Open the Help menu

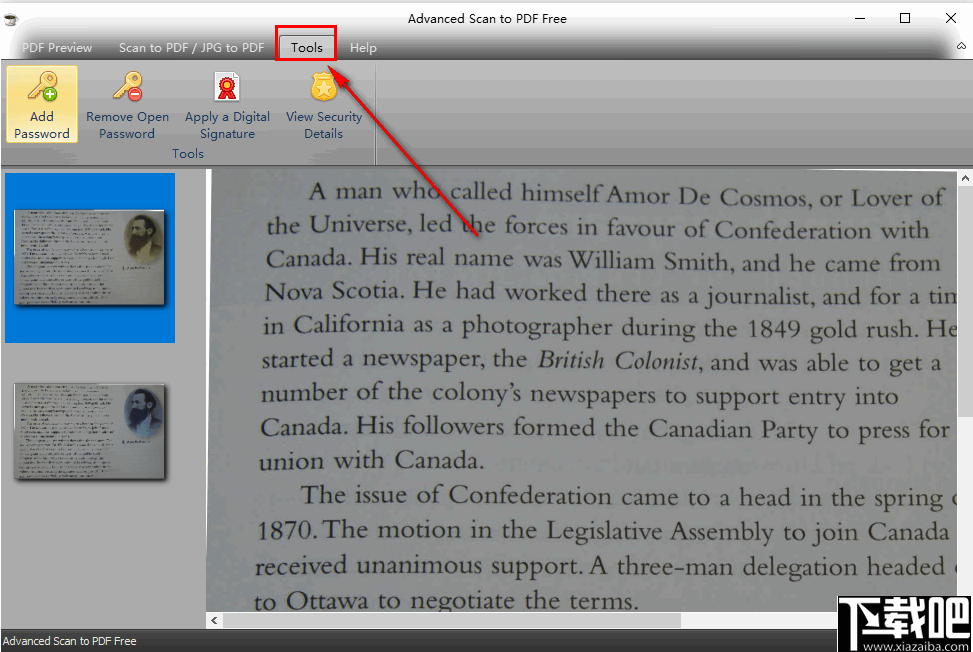(x=362, y=47)
